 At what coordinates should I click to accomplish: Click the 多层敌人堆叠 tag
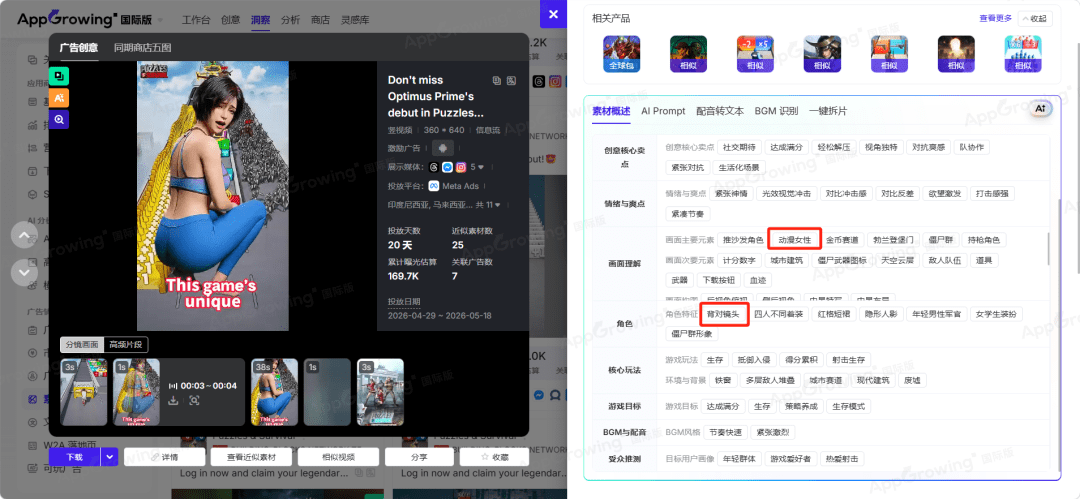[x=769, y=380]
